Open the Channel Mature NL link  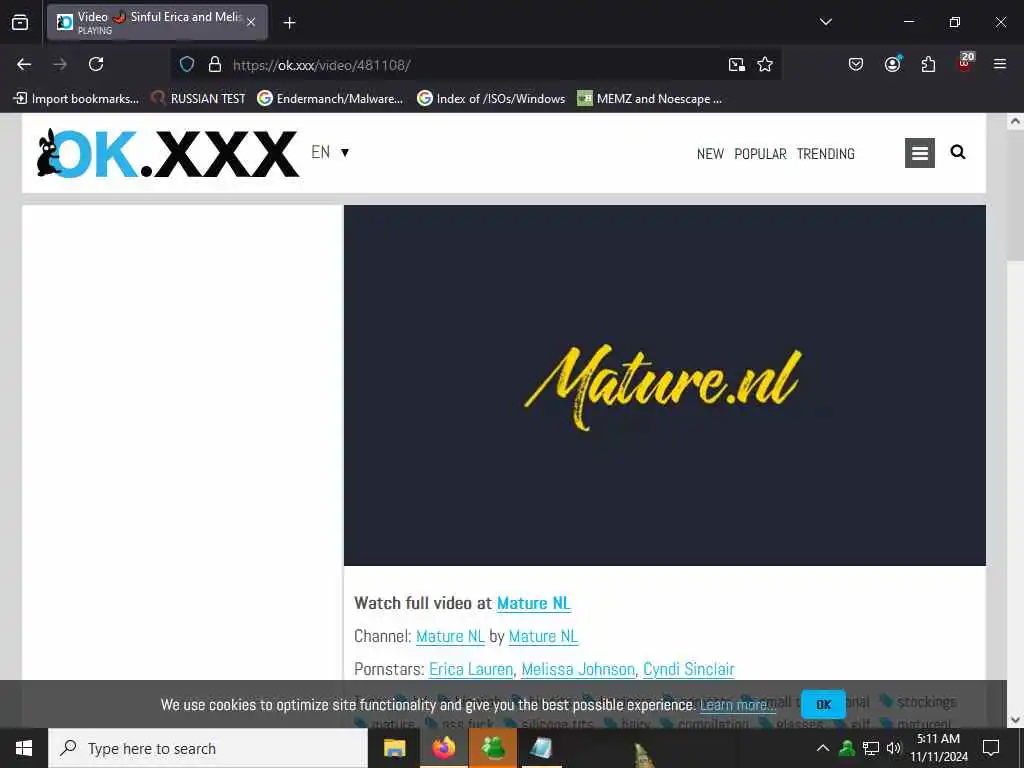(x=450, y=636)
